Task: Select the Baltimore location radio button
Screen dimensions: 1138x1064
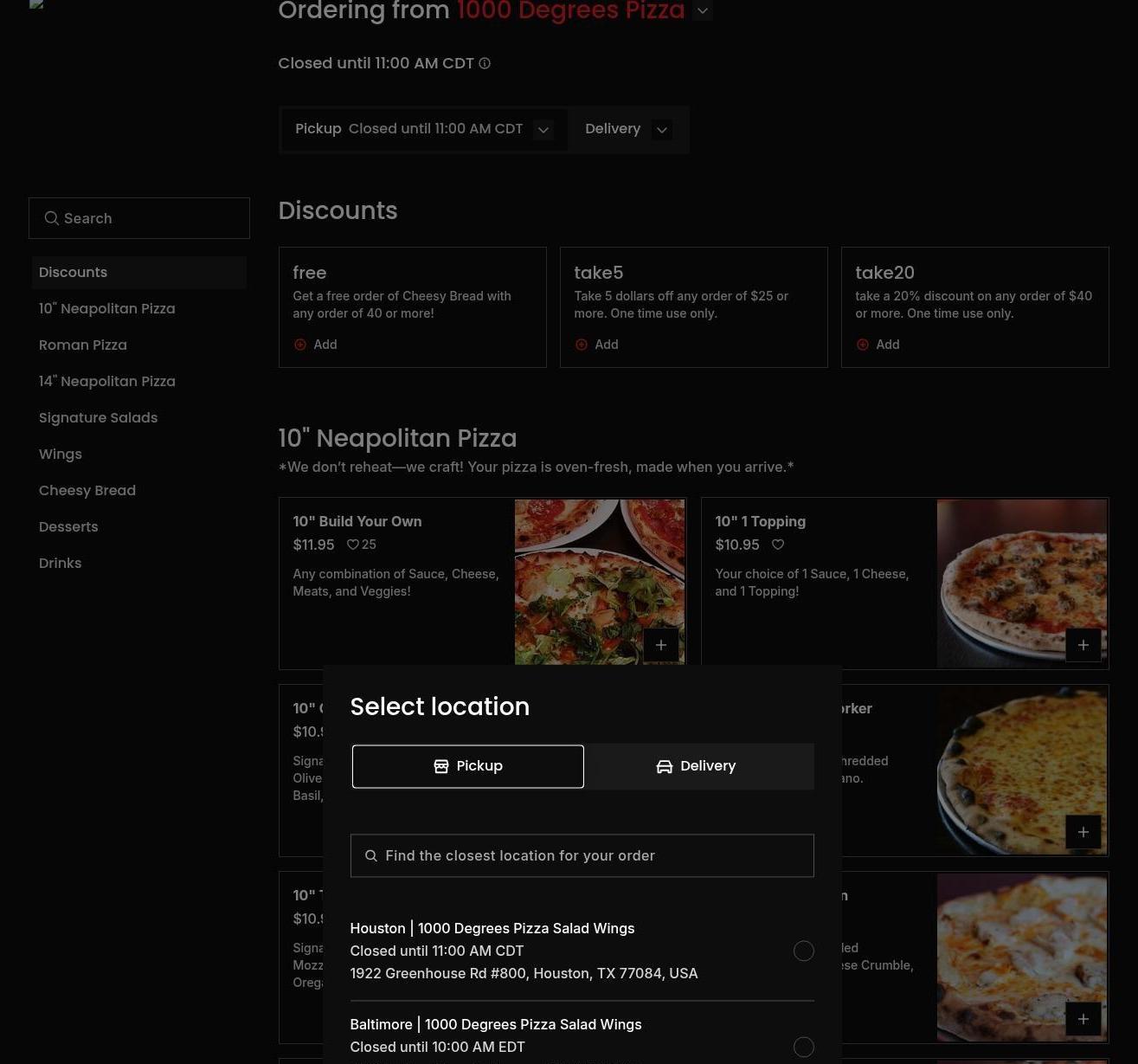Action: pyautogui.click(x=803, y=1047)
